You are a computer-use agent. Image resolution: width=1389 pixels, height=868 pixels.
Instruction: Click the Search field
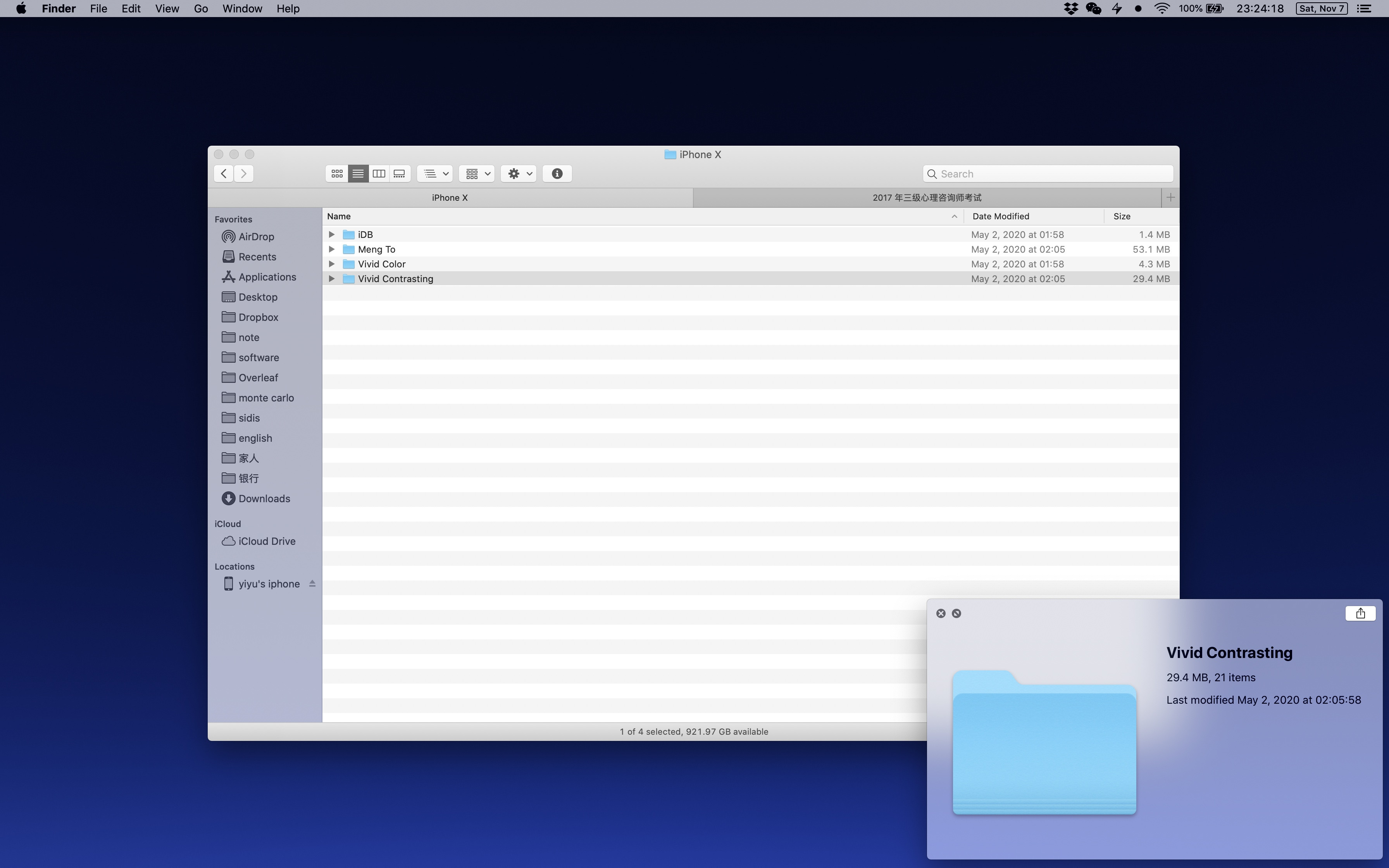point(1048,174)
